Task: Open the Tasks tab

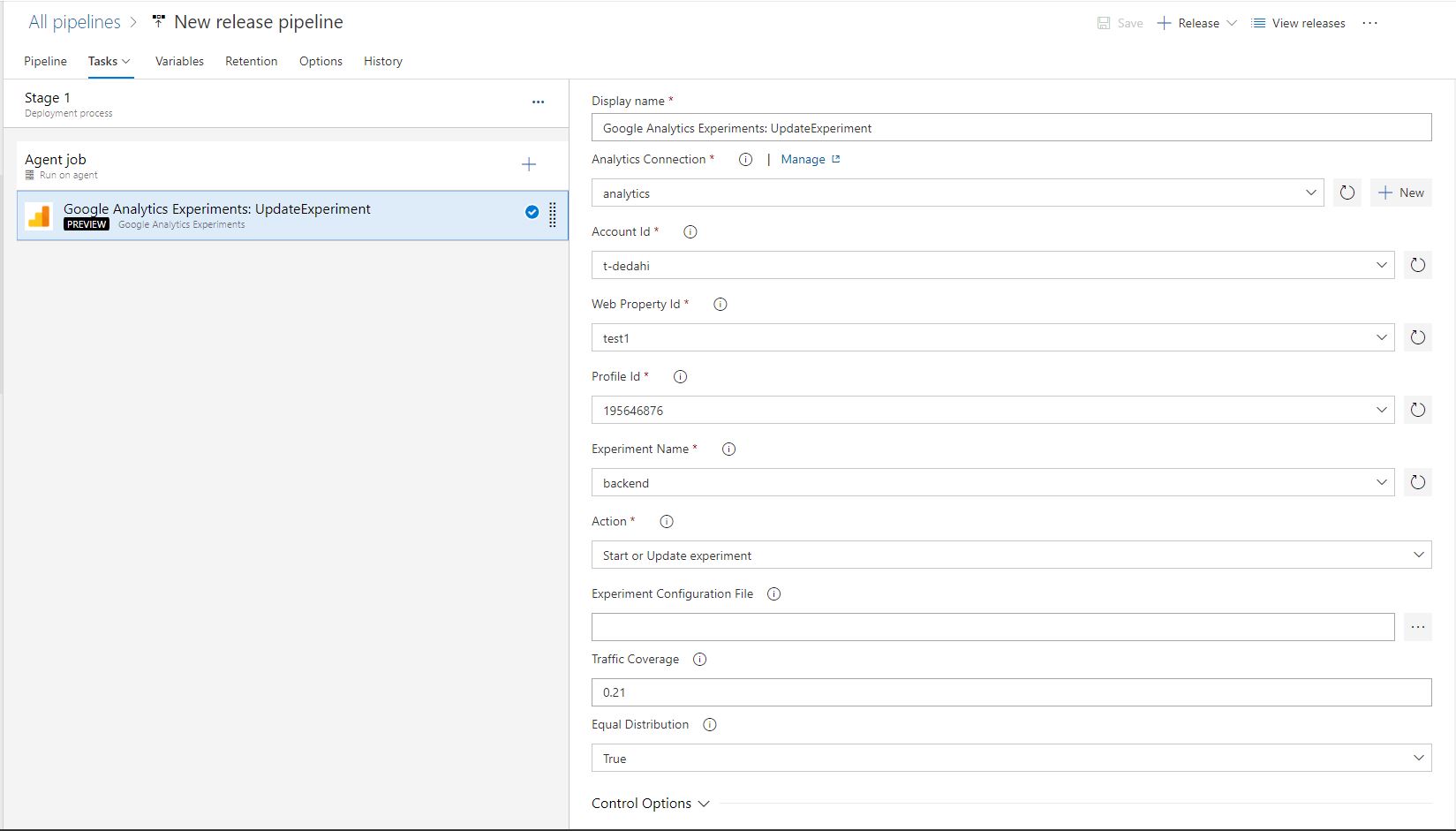Action: [109, 61]
